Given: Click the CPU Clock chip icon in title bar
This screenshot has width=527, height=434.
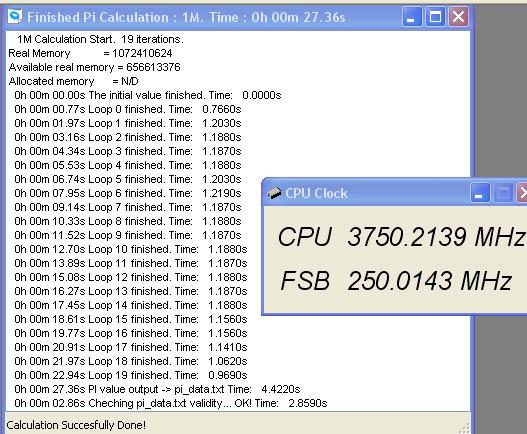Looking at the screenshot, I should 274,193.
